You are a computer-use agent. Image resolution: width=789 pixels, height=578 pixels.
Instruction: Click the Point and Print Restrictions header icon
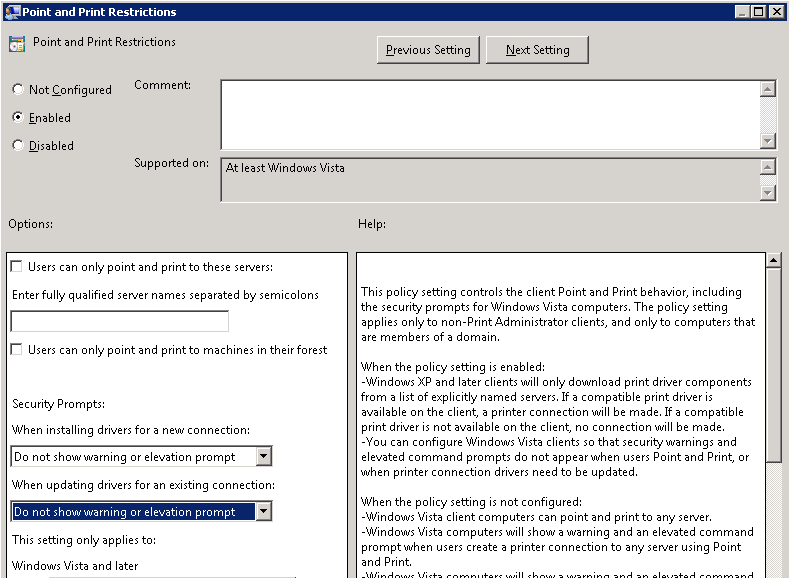coord(17,44)
